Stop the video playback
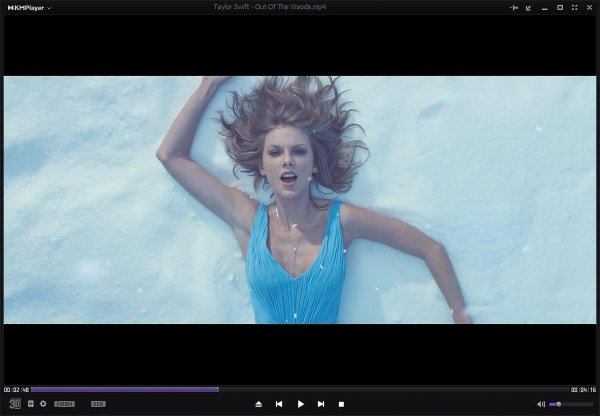This screenshot has height=416, width=600. (x=341, y=404)
